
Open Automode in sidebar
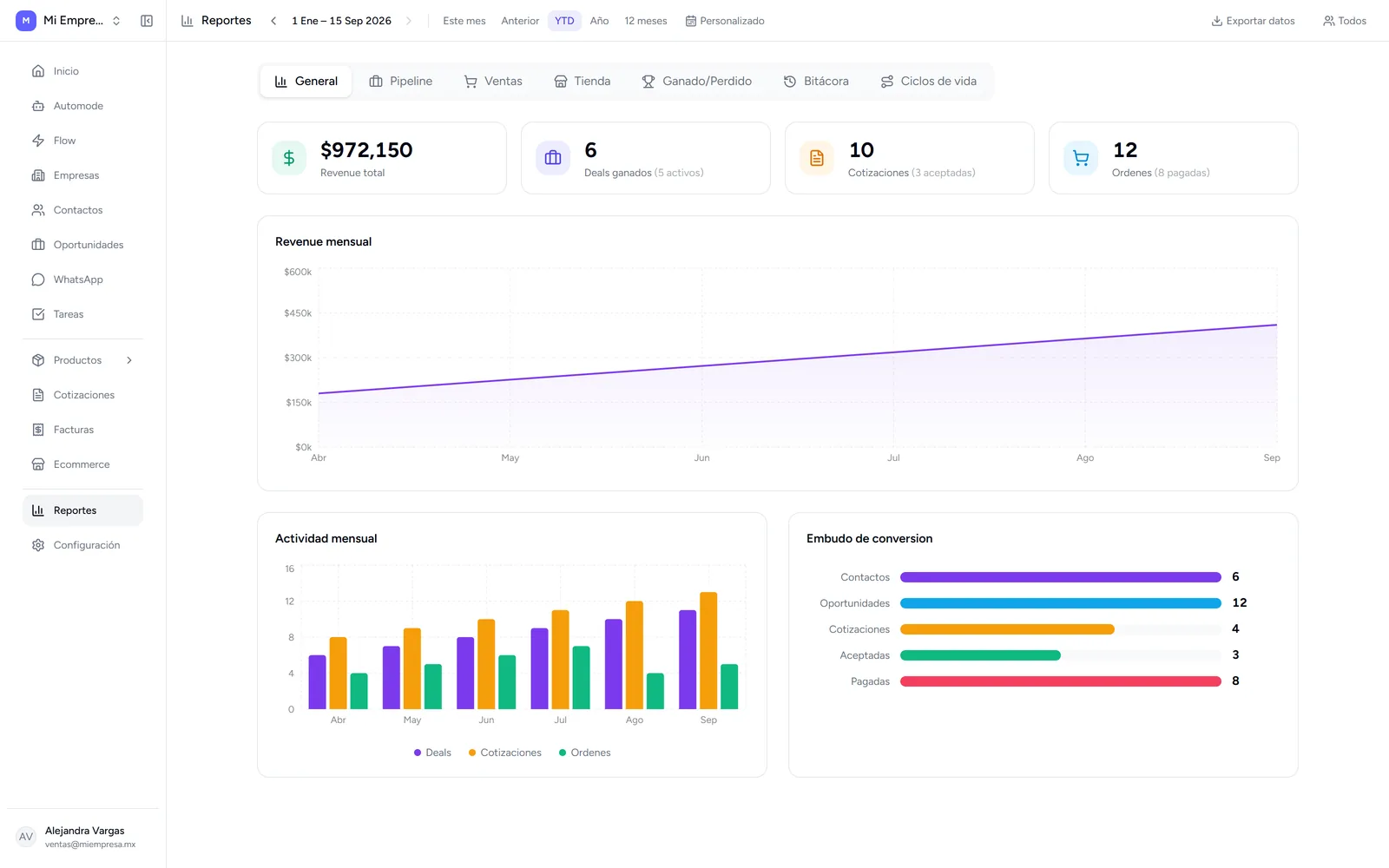click(82, 106)
